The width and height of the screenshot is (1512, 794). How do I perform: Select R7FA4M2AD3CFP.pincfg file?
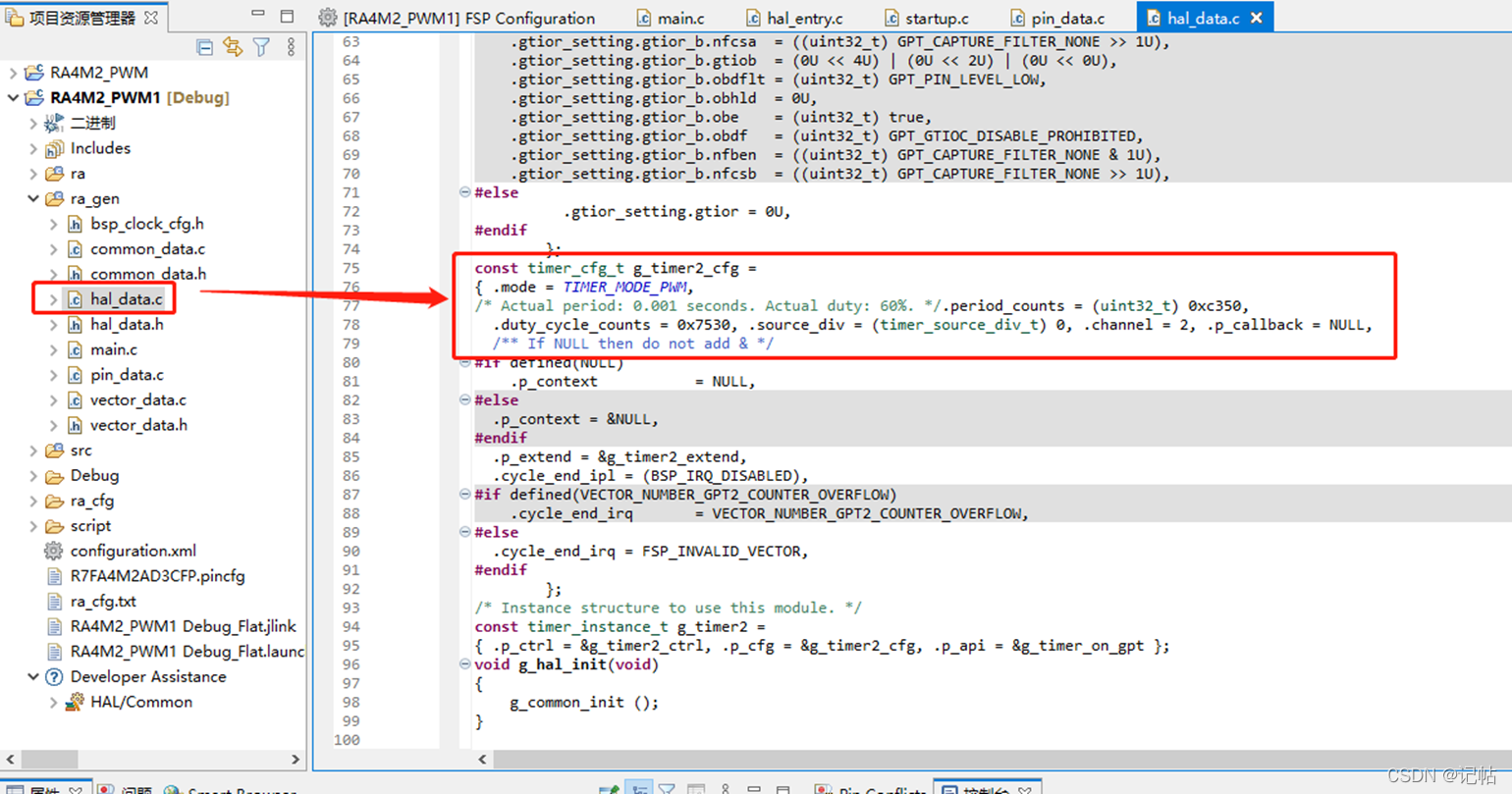[x=158, y=576]
